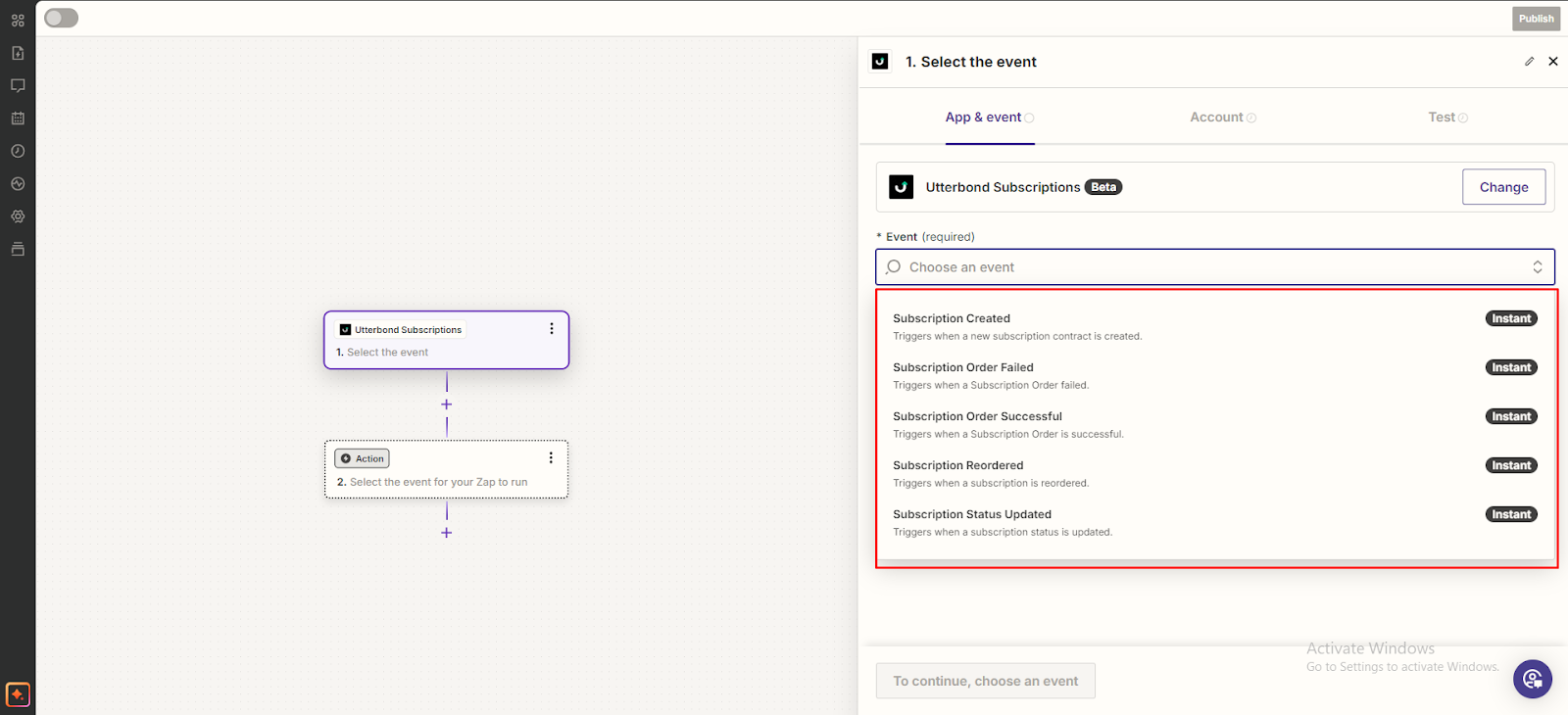Click the search magnifier in event field
1568x715 pixels.
click(x=893, y=267)
